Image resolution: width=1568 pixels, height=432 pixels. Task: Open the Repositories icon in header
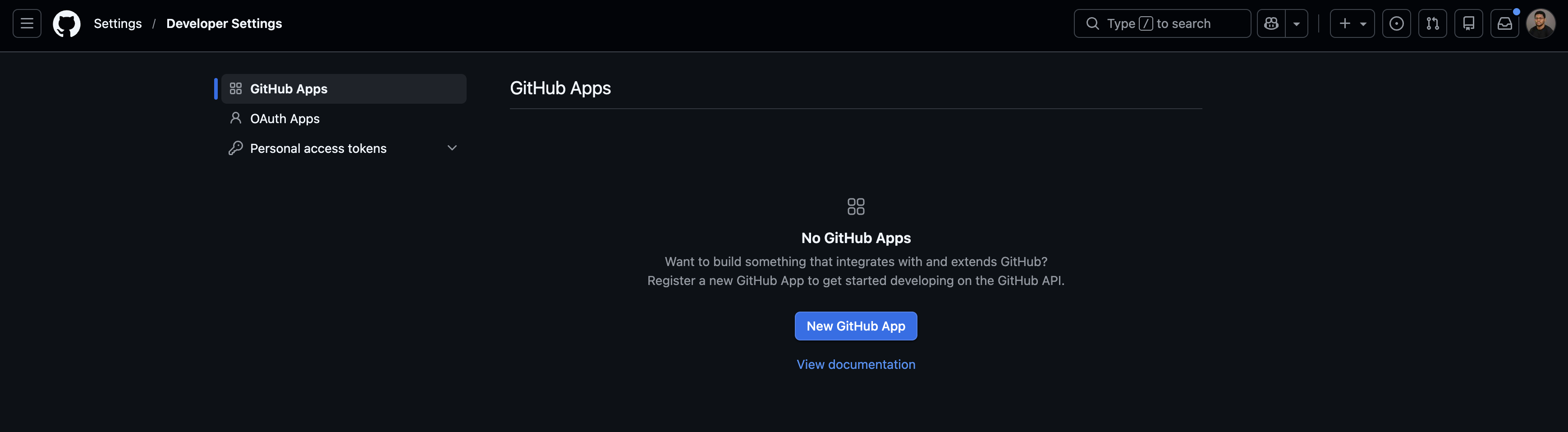coord(1468,24)
